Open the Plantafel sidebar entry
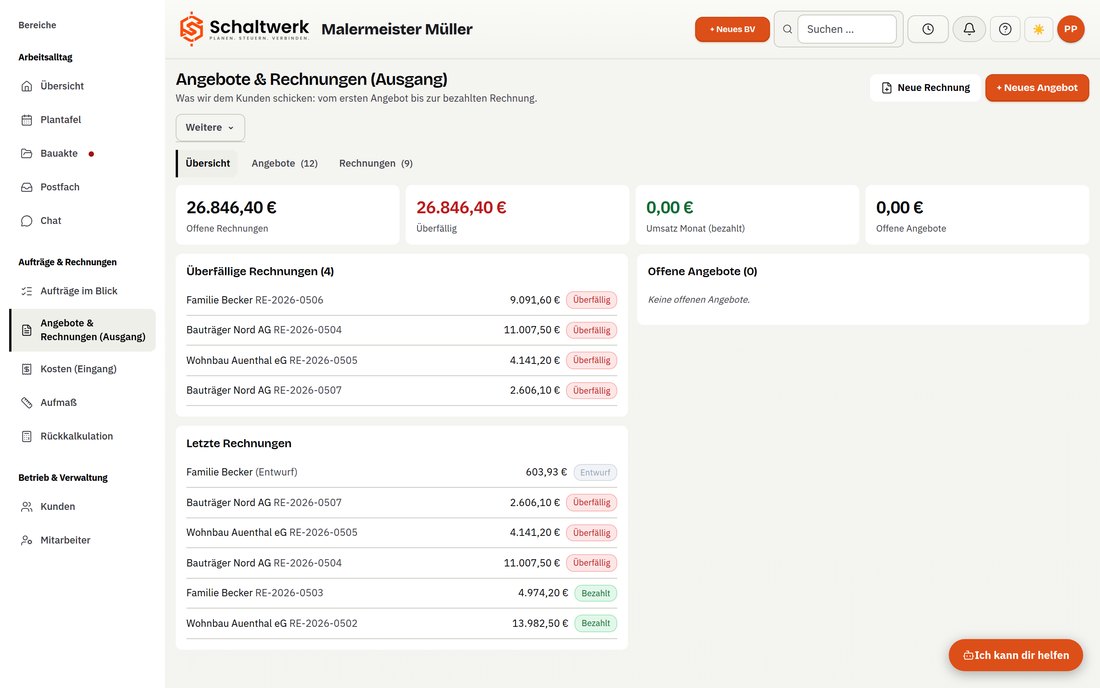Image resolution: width=1100 pixels, height=688 pixels. tap(82, 120)
